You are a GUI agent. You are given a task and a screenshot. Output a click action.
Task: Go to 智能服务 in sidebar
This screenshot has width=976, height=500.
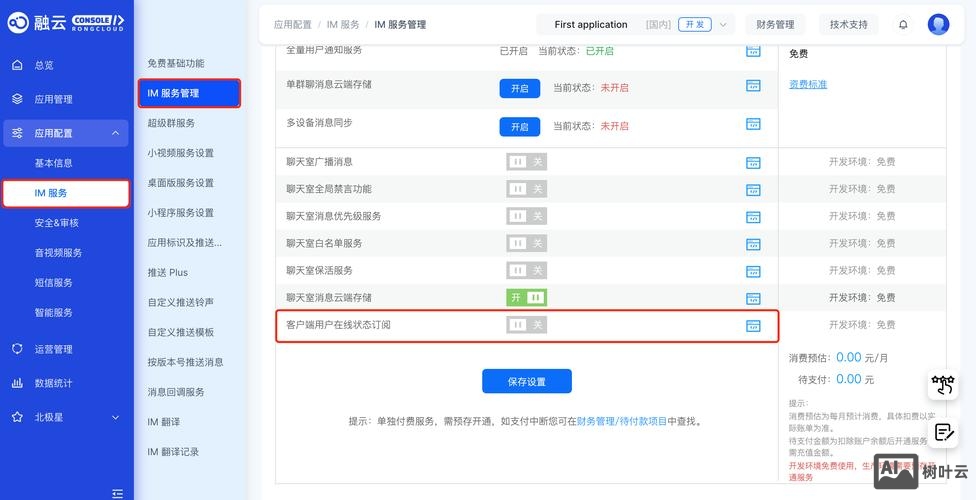pos(54,313)
